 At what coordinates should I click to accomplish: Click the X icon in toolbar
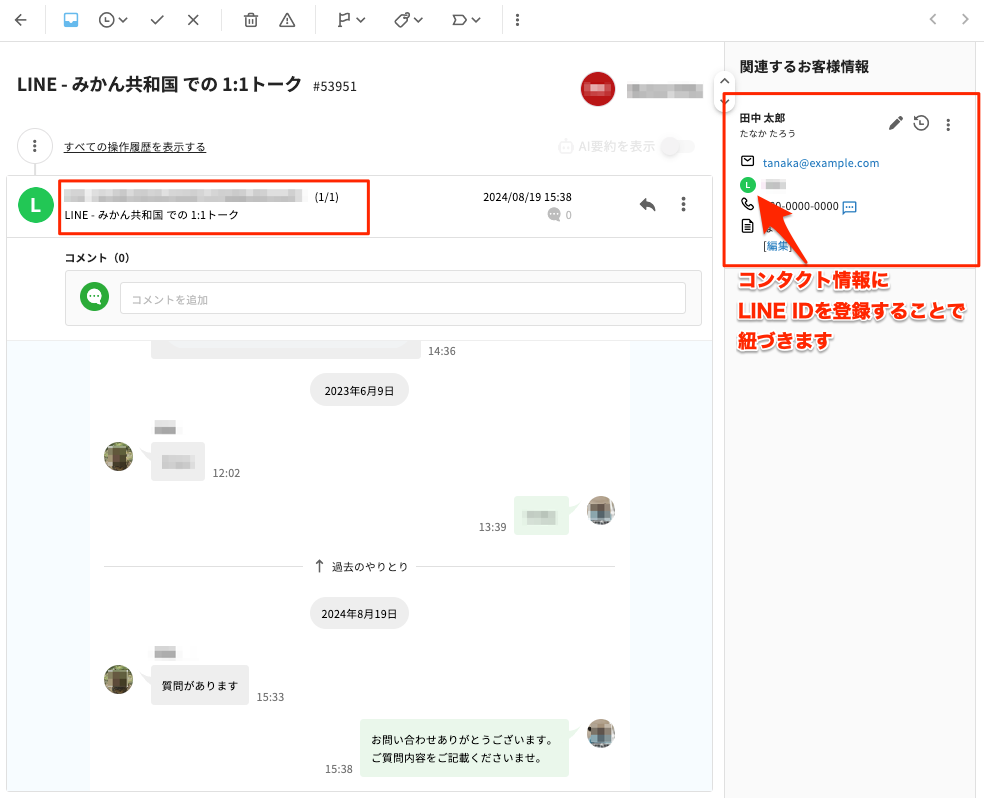(193, 20)
